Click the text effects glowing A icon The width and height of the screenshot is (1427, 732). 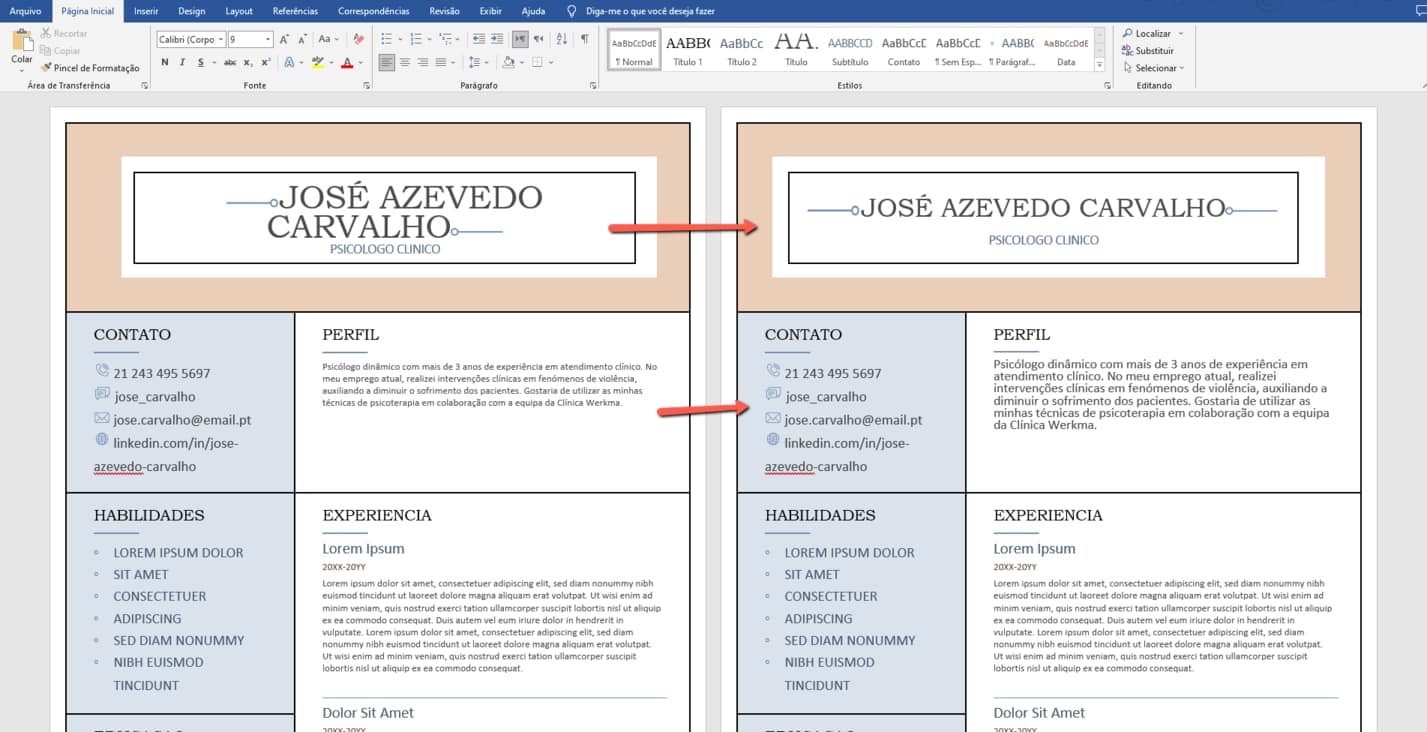(289, 62)
